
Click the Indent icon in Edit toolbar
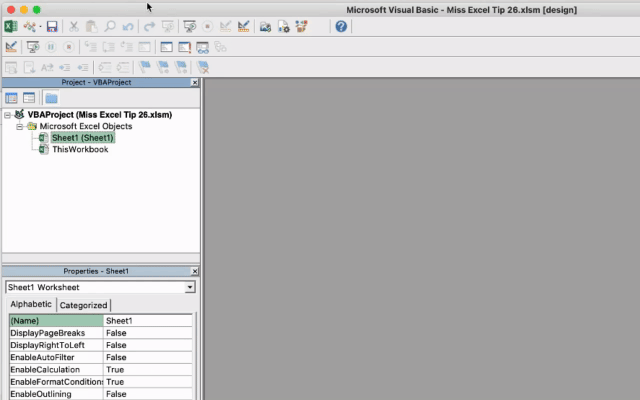tap(65, 67)
